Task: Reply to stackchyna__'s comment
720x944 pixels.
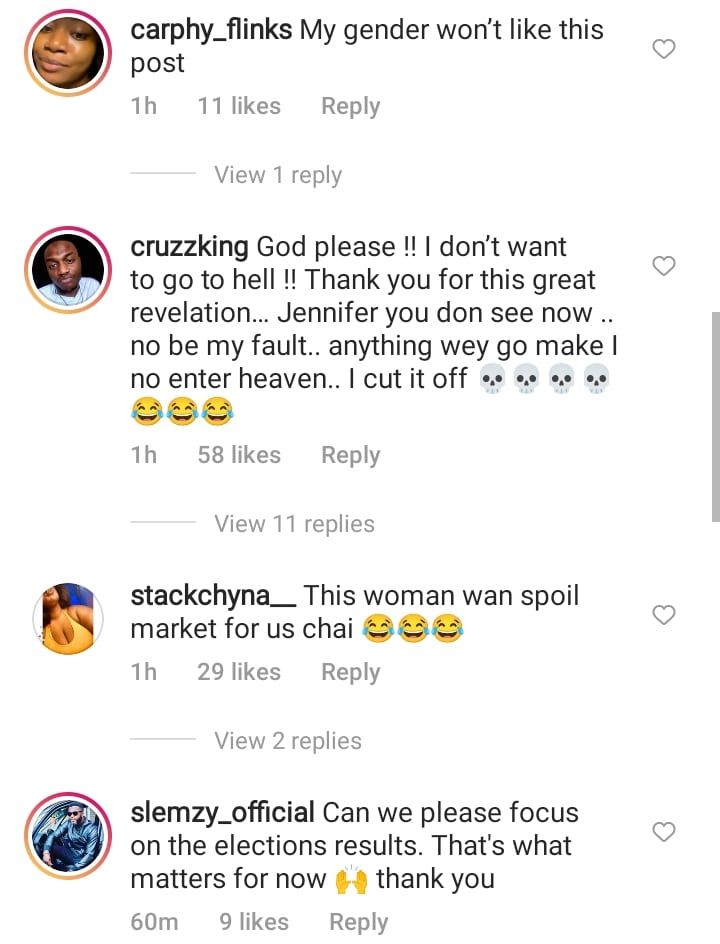Action: 350,672
